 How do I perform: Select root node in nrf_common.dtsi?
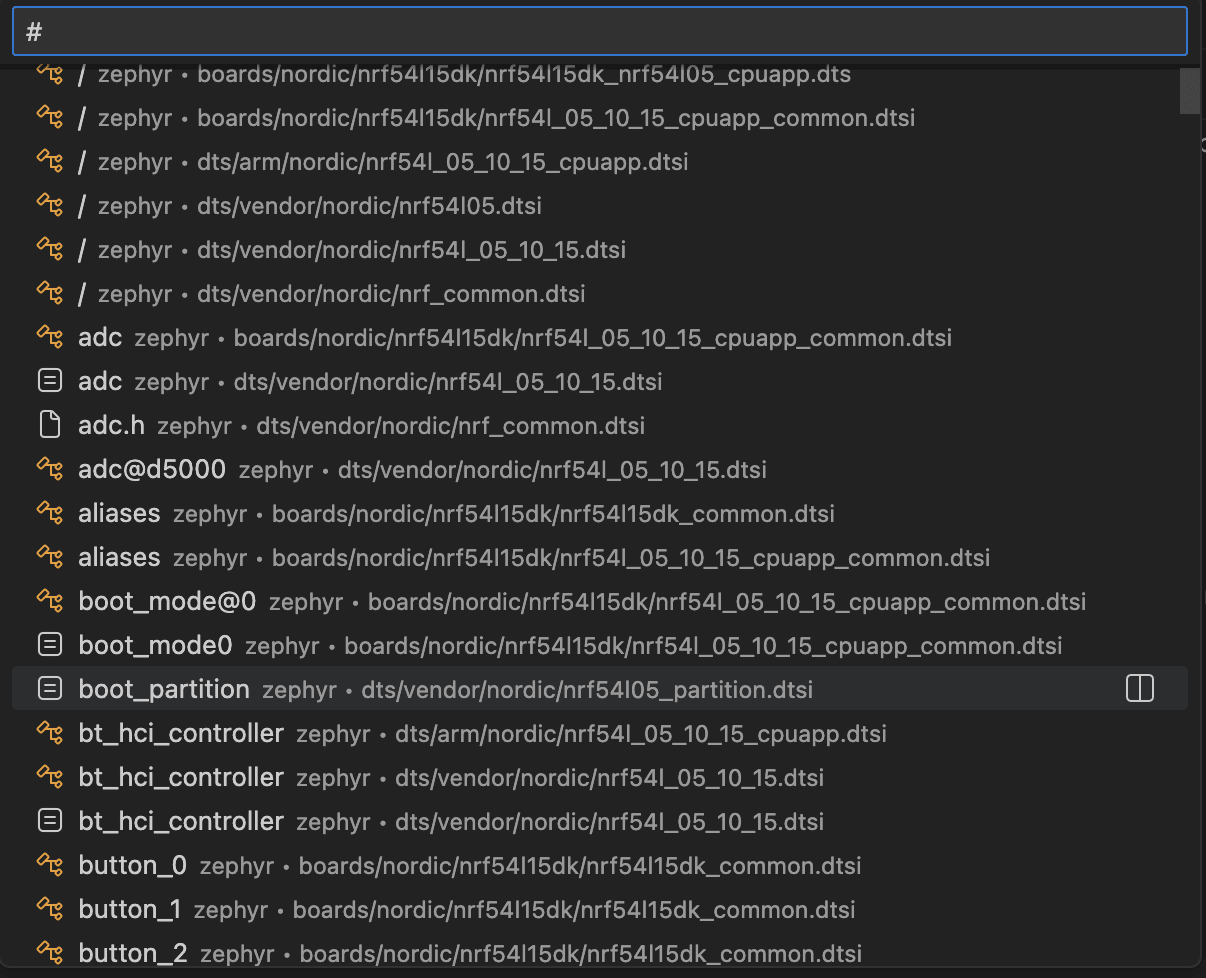[599, 294]
